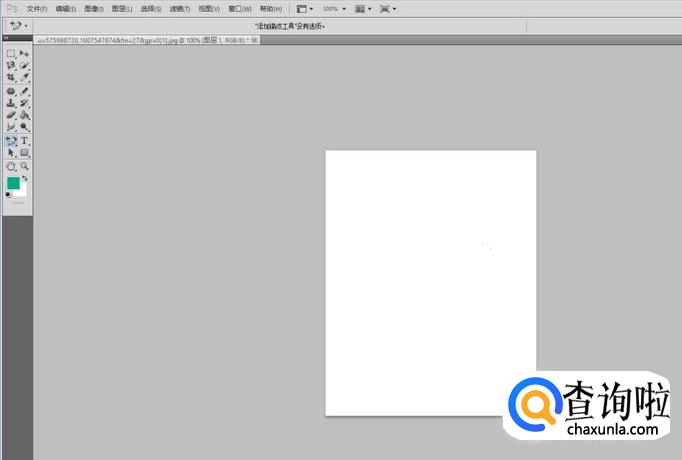Open the arrange documents dropdown
This screenshot has height=460, width=682.
(x=363, y=9)
